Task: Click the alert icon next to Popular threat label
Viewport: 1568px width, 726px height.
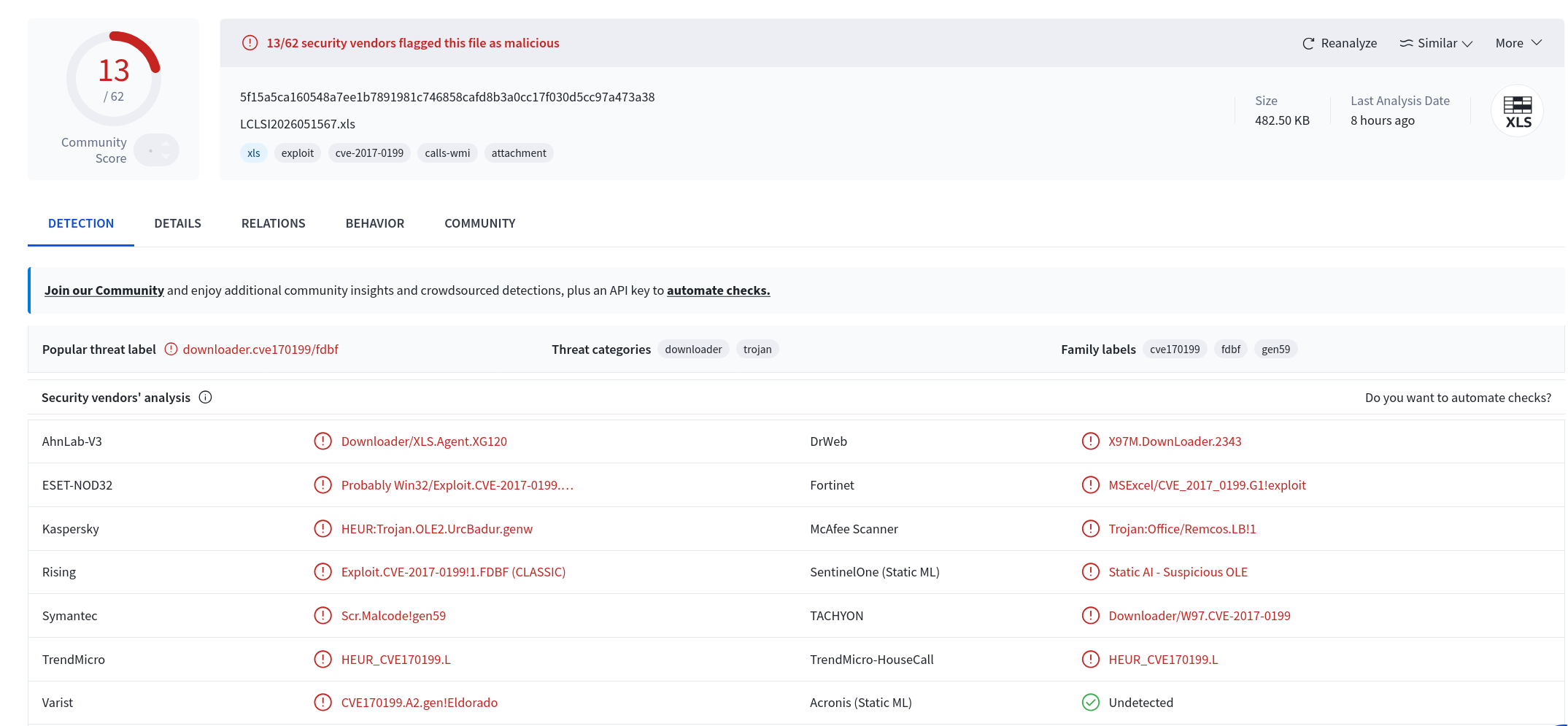Action: coord(171,350)
